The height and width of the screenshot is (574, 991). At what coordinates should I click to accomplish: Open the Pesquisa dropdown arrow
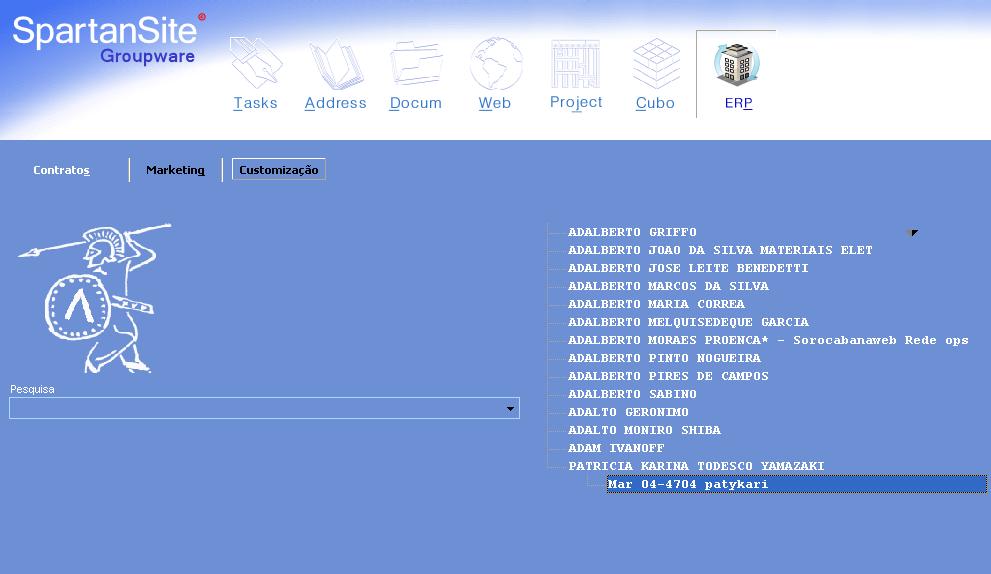[510, 409]
